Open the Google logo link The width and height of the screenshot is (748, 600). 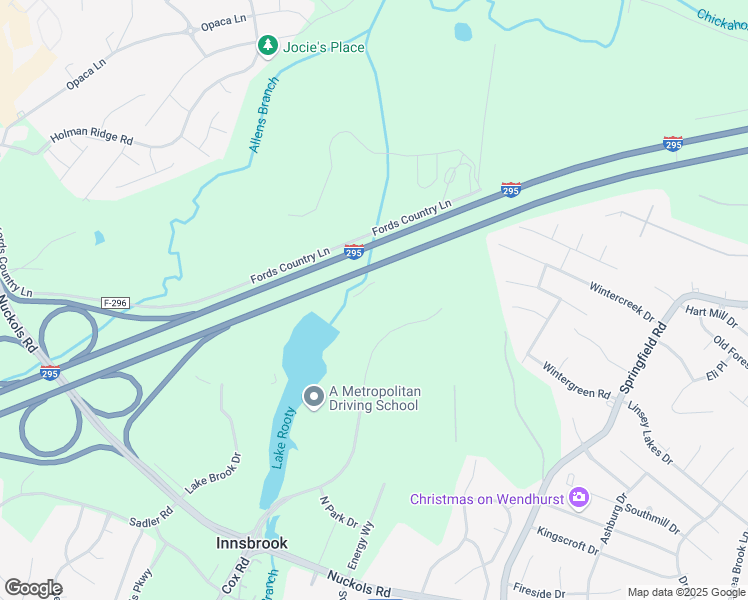point(33,588)
